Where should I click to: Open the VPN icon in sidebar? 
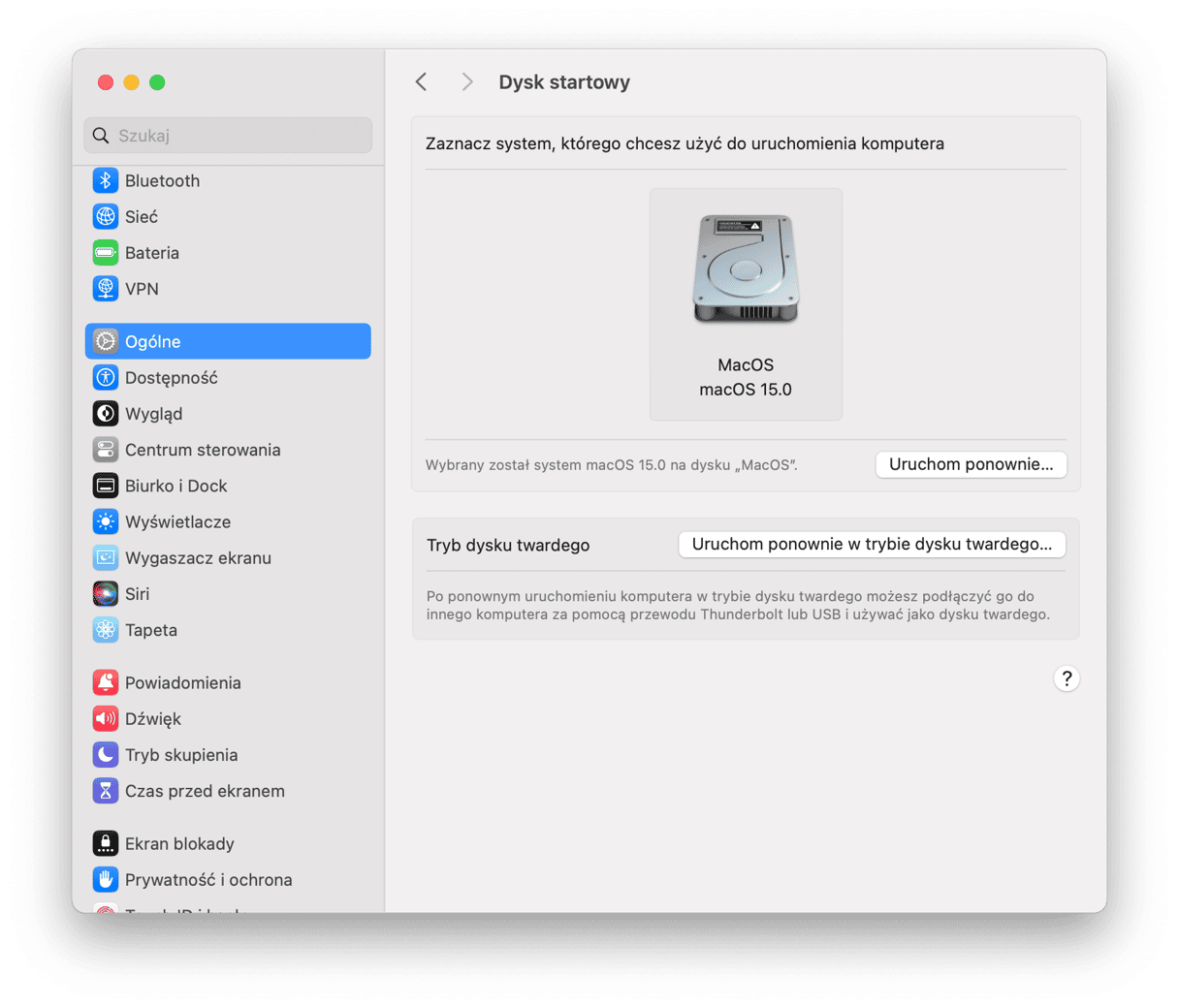pos(106,289)
